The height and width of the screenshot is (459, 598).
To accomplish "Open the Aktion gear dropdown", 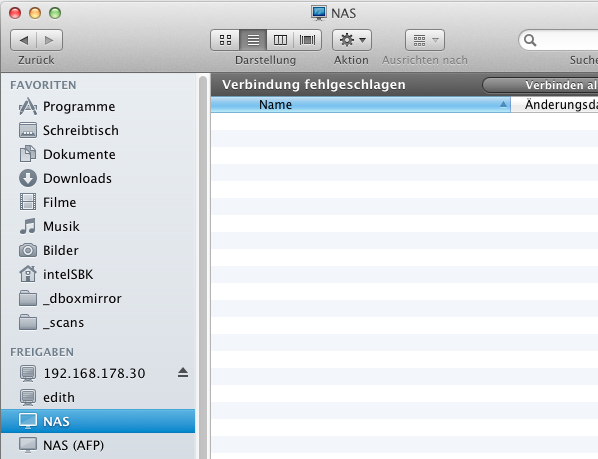I will coord(352,40).
